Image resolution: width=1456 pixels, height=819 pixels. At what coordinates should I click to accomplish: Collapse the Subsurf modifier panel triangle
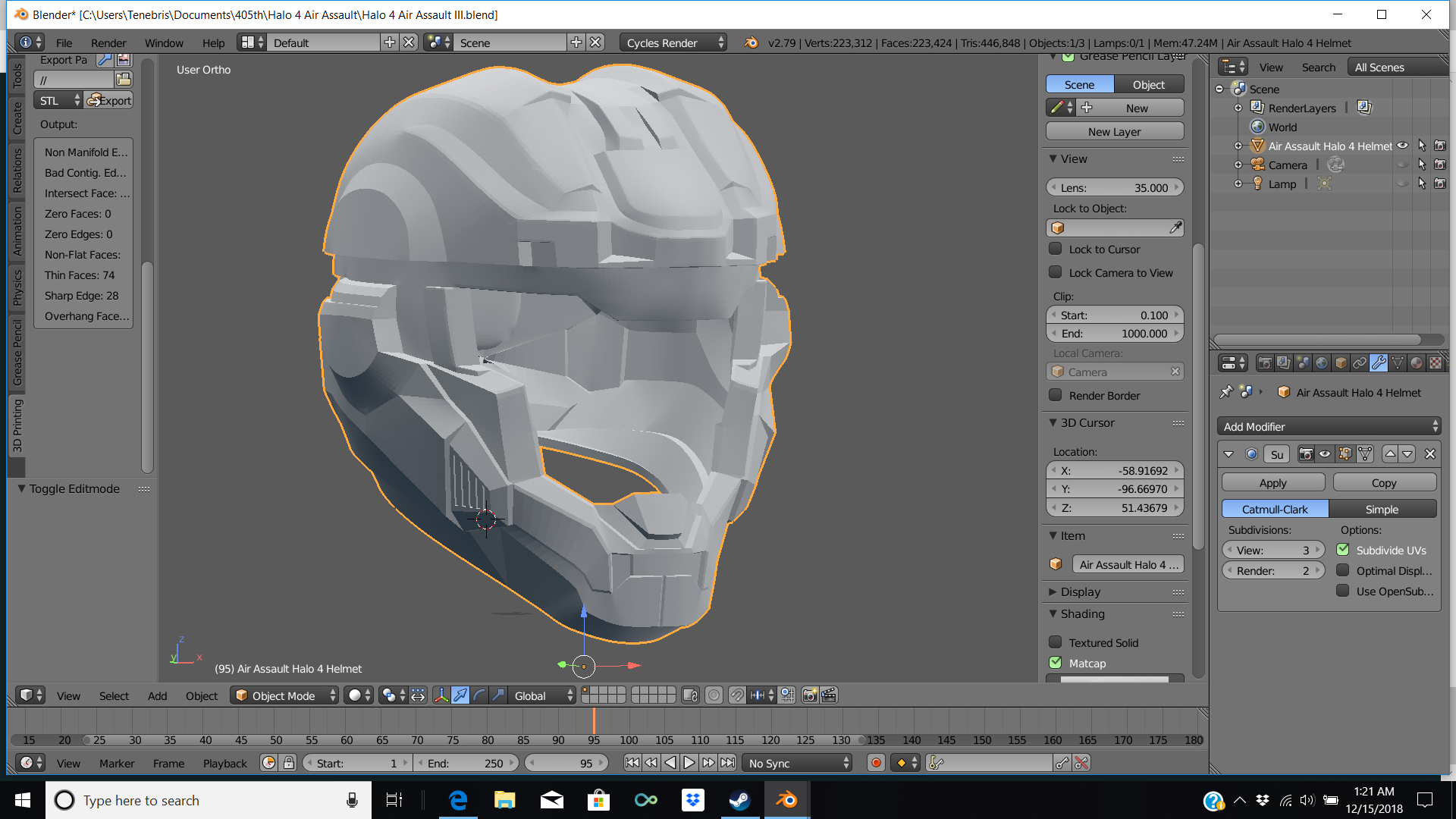pos(1228,454)
